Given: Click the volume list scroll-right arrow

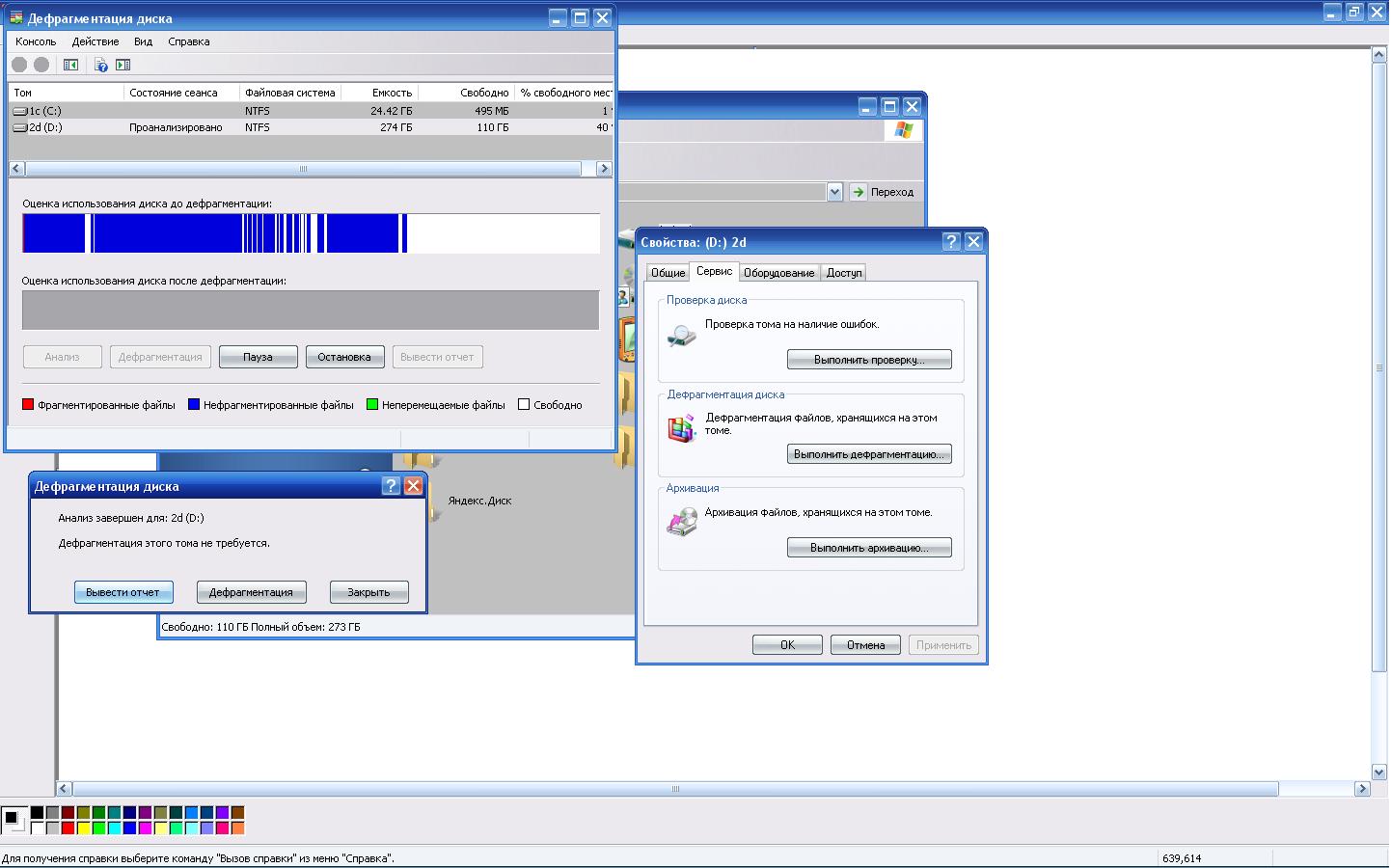Looking at the screenshot, I should [x=604, y=169].
